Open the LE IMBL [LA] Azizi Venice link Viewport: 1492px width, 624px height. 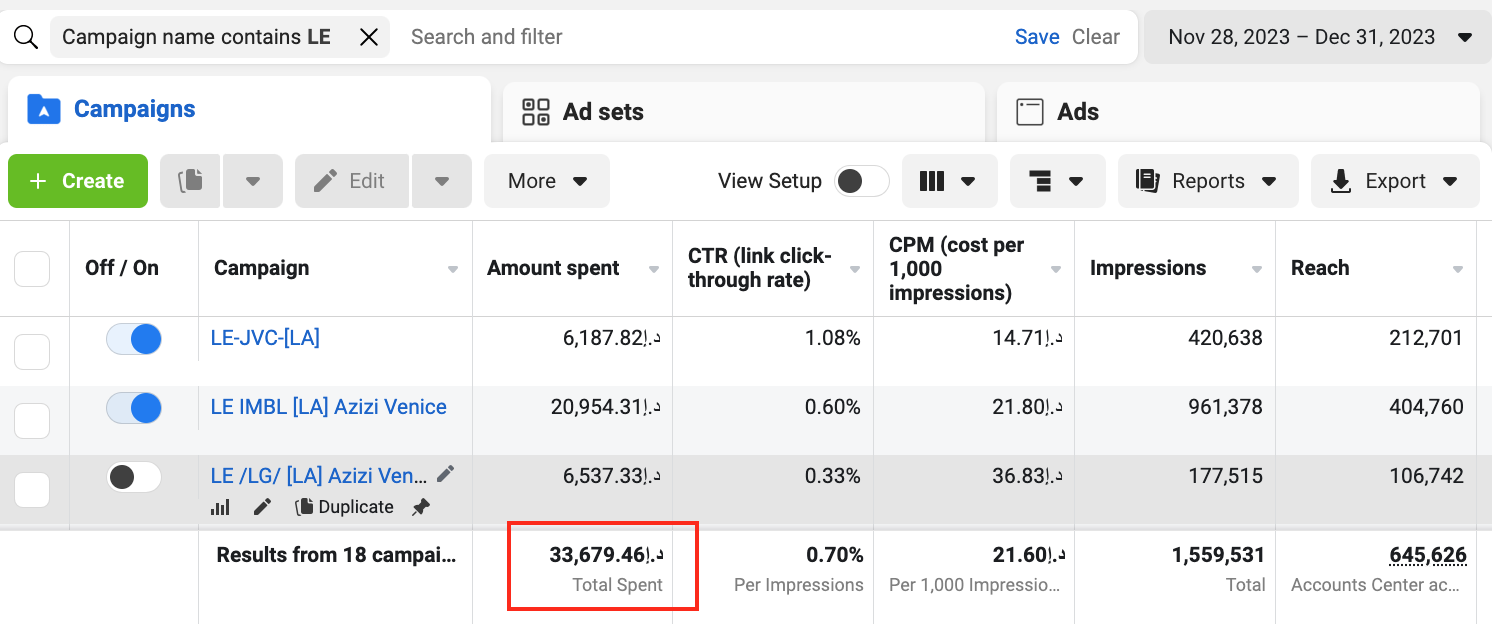[328, 407]
